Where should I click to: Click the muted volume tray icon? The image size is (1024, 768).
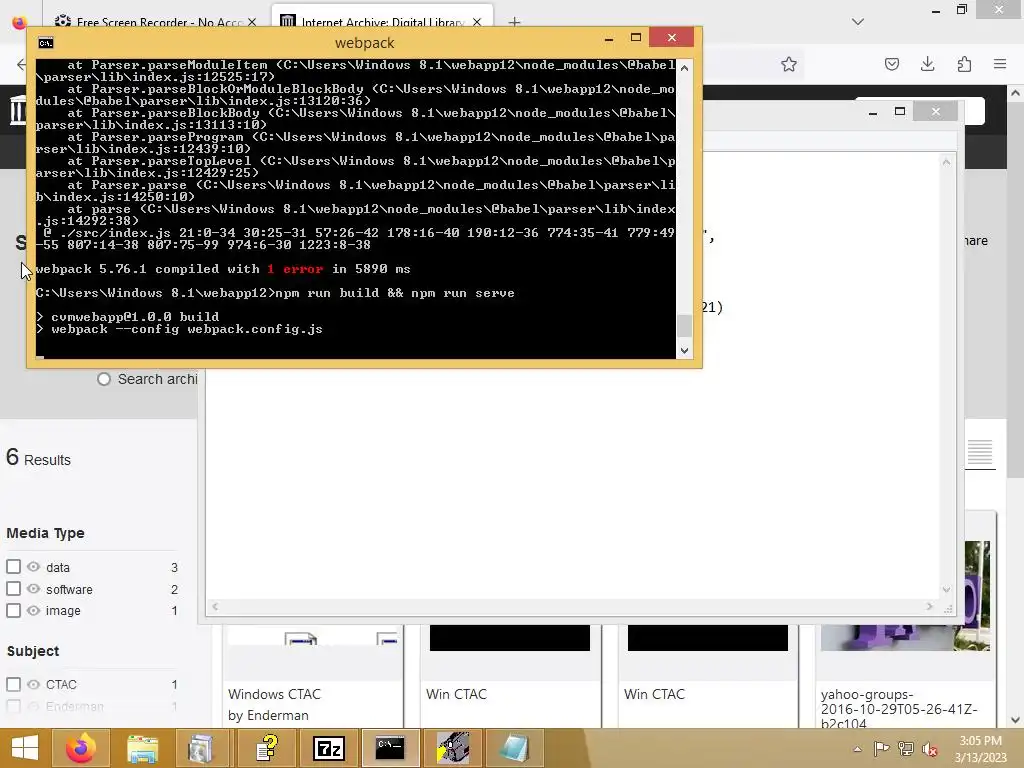pos(929,748)
